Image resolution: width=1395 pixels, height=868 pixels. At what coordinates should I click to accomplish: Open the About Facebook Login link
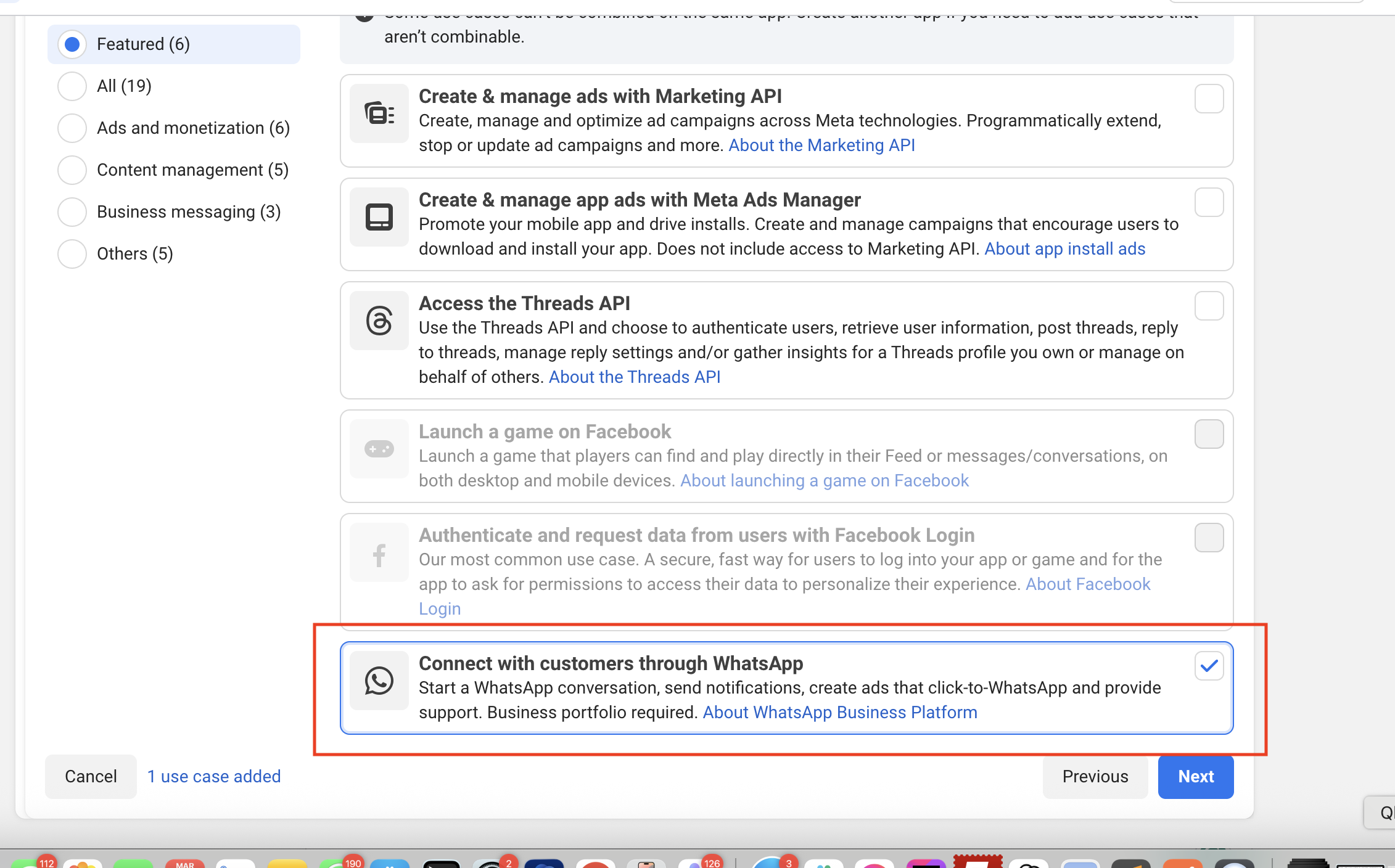[1088, 584]
